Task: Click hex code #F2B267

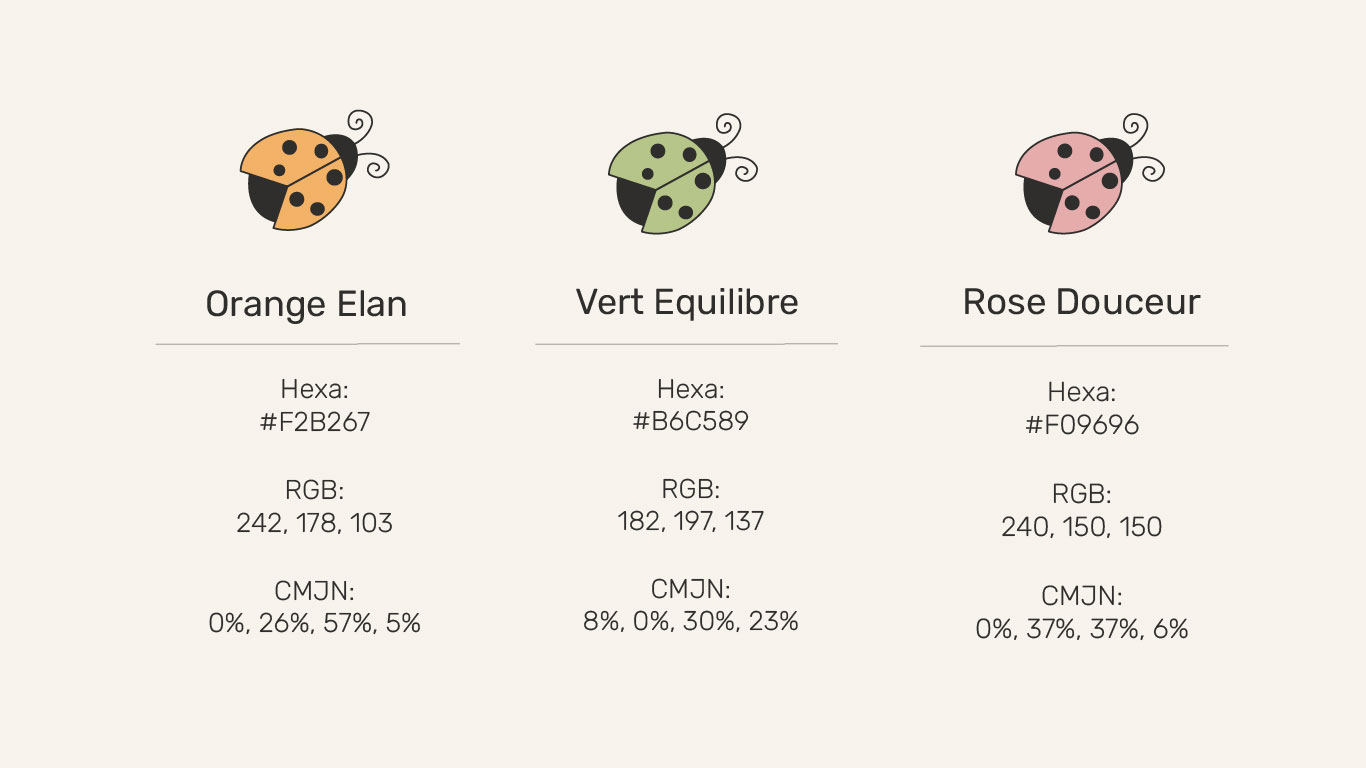Action: (x=315, y=422)
